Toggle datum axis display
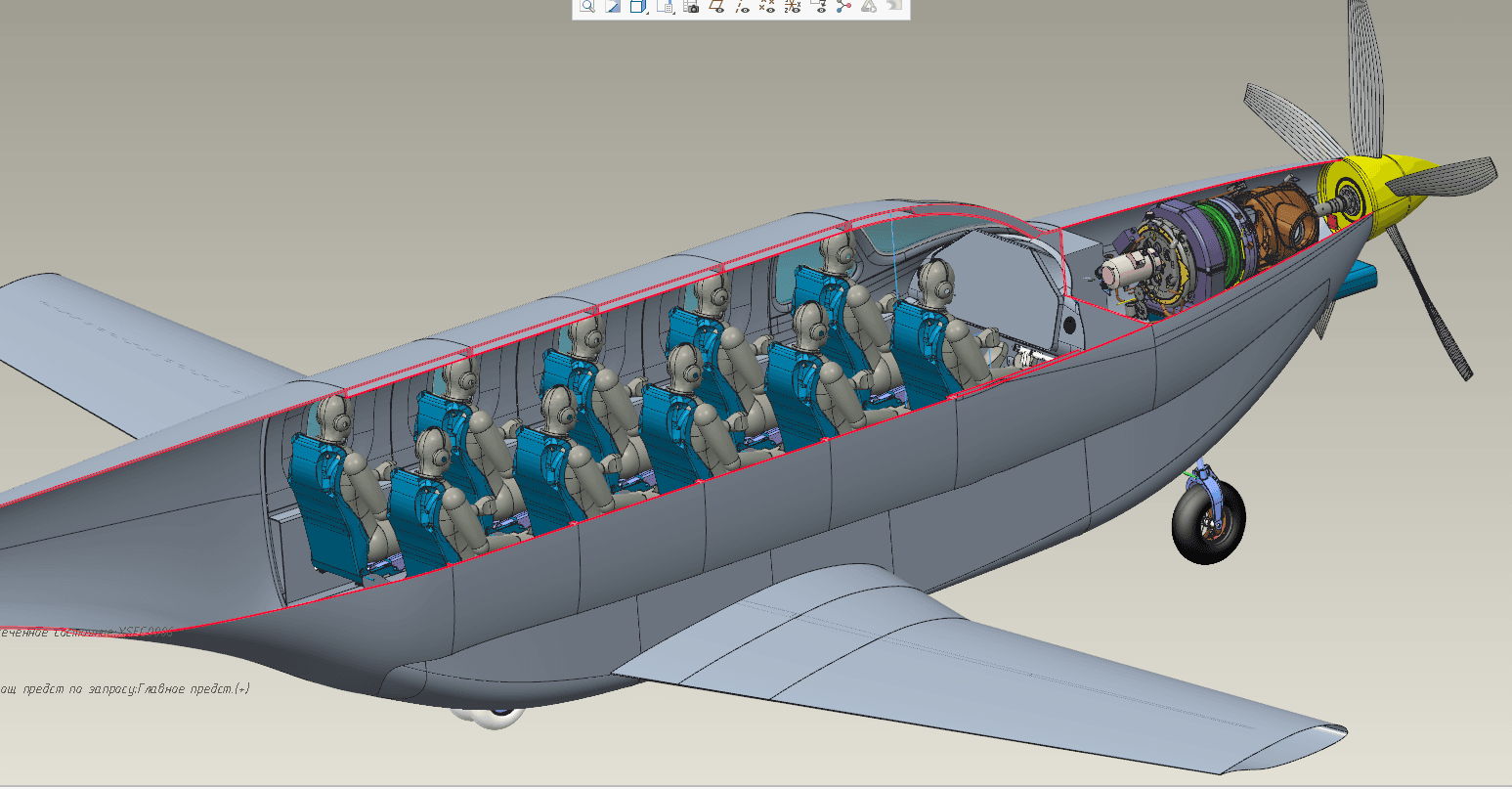The image size is (1512, 789). coord(742,6)
